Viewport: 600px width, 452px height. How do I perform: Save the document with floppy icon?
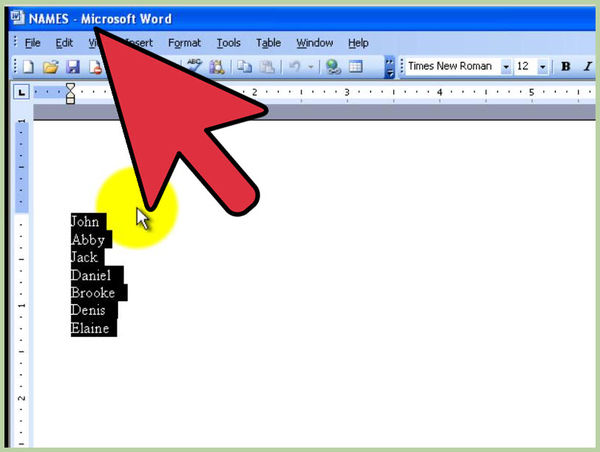[x=73, y=67]
